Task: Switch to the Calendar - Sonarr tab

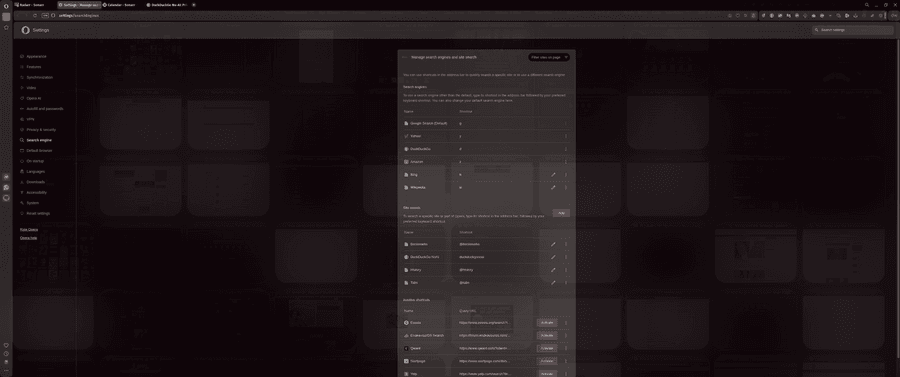Action: pos(122,5)
